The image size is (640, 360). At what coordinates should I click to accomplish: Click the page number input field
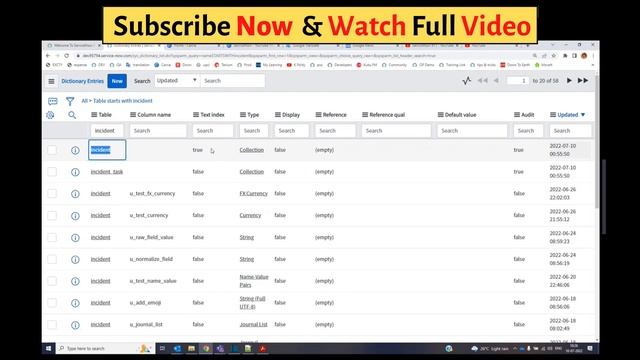tap(518, 81)
